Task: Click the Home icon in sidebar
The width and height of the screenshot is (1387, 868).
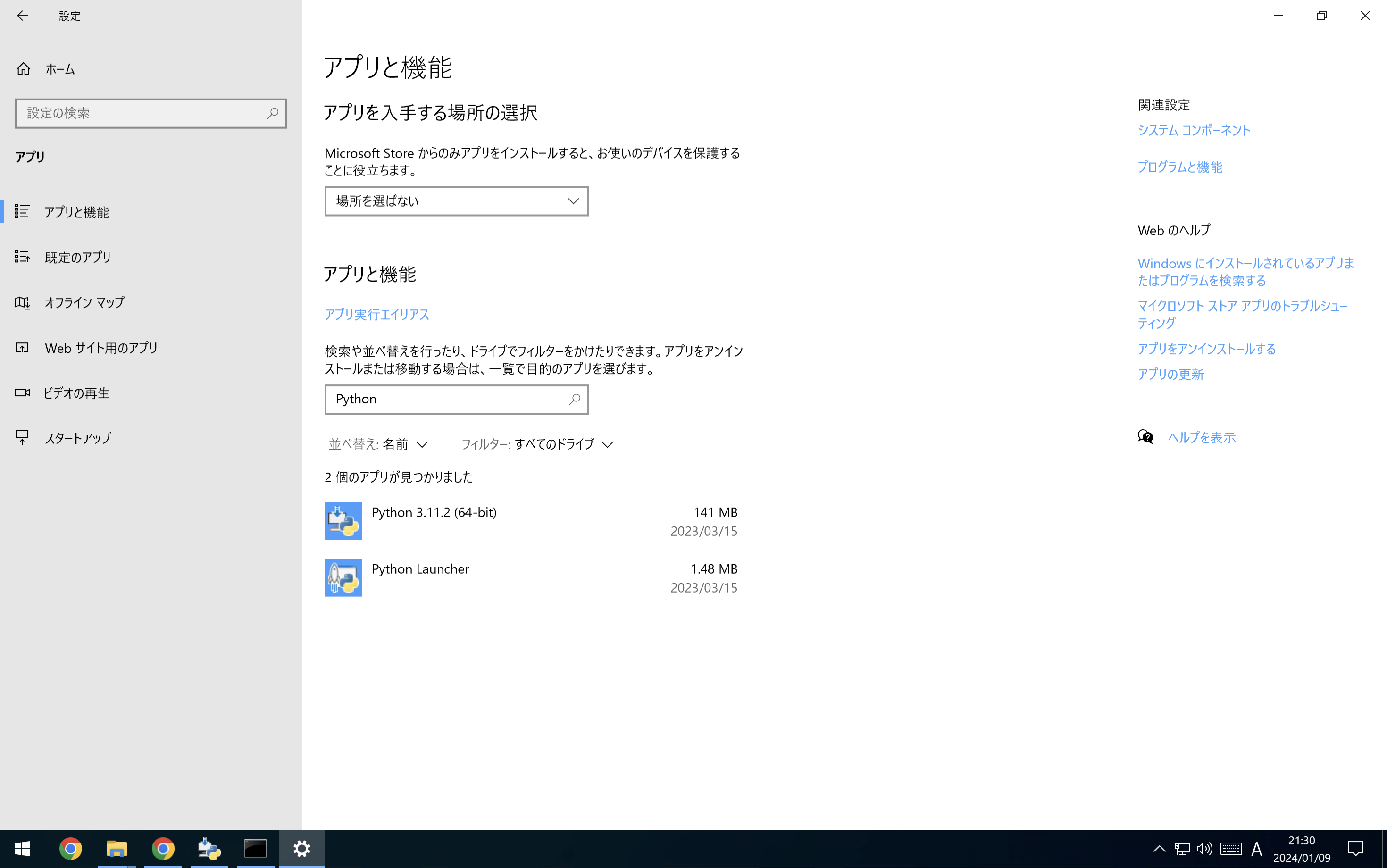Action: (24, 69)
